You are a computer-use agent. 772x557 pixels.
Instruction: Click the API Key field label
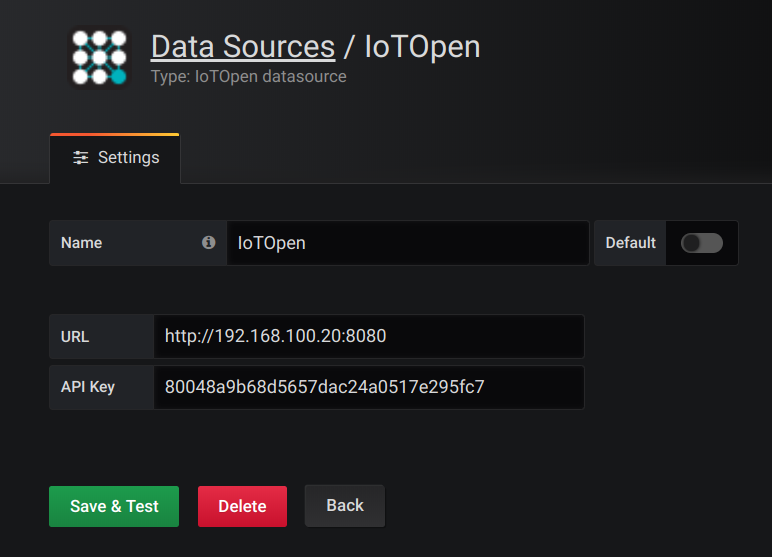(88, 387)
